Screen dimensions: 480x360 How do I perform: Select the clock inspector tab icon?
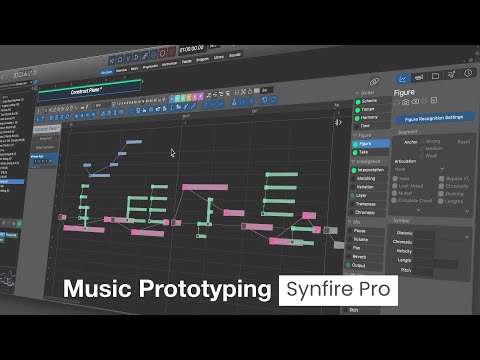[x=468, y=73]
